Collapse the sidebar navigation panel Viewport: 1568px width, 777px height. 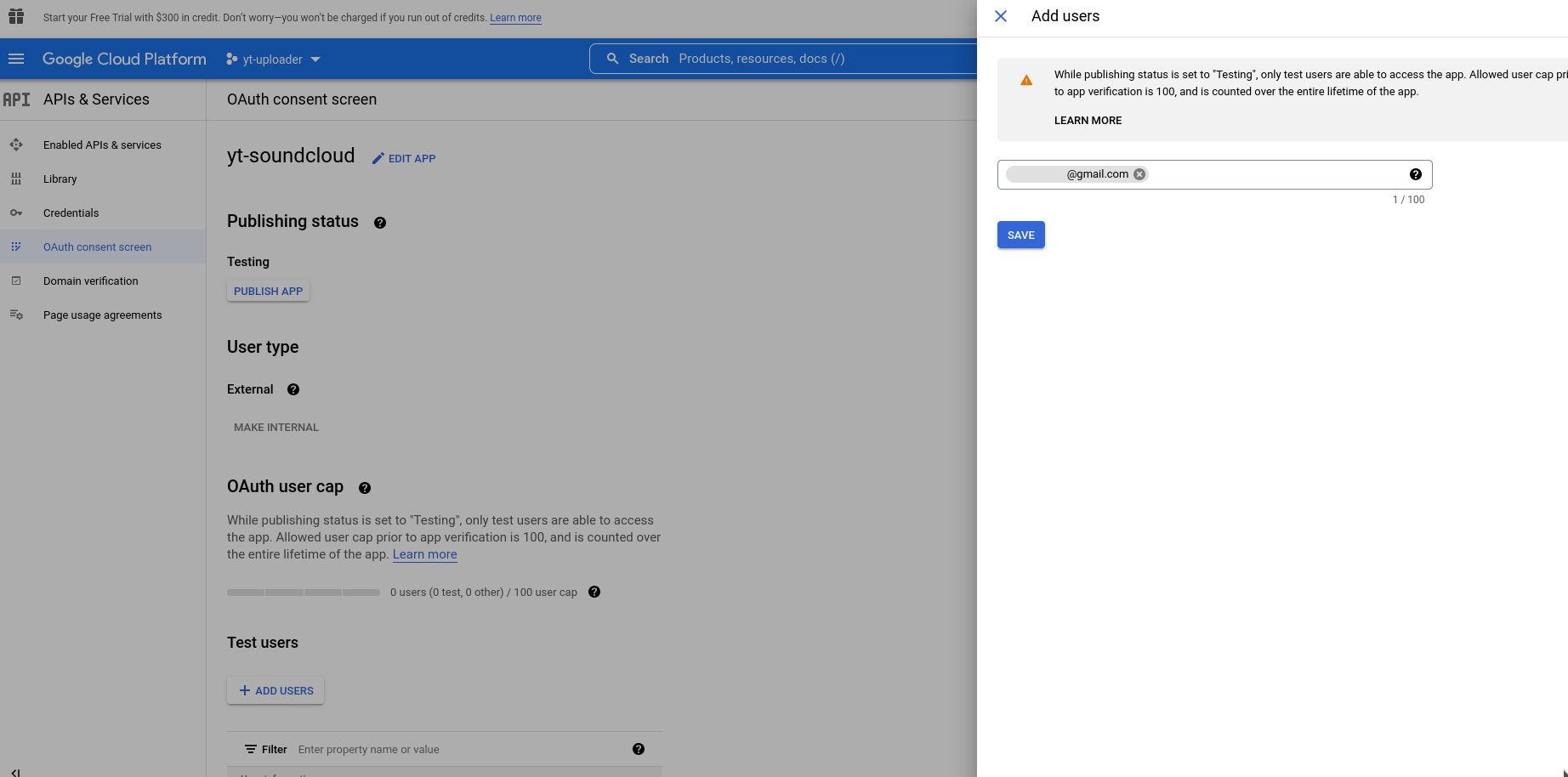point(15,772)
